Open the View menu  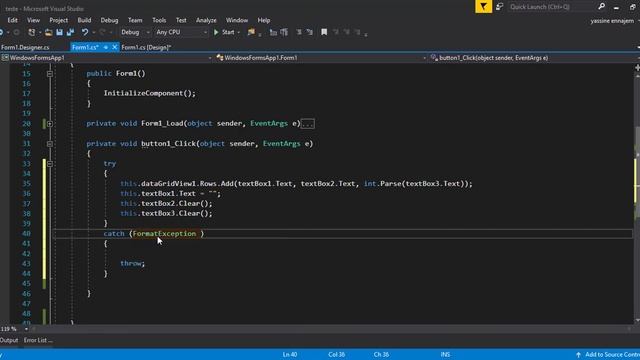pyautogui.click(x=33, y=20)
